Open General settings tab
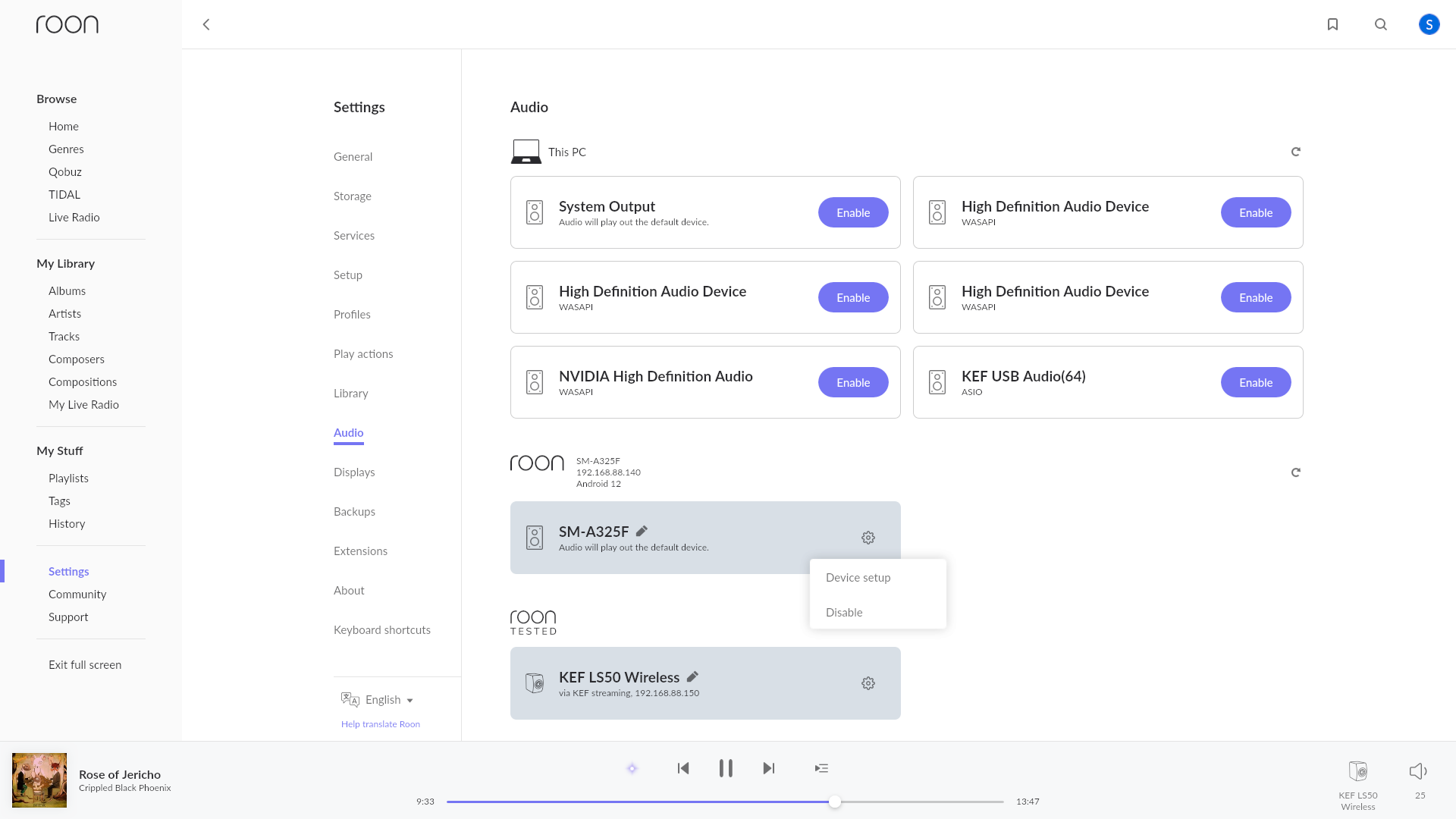 (x=353, y=156)
